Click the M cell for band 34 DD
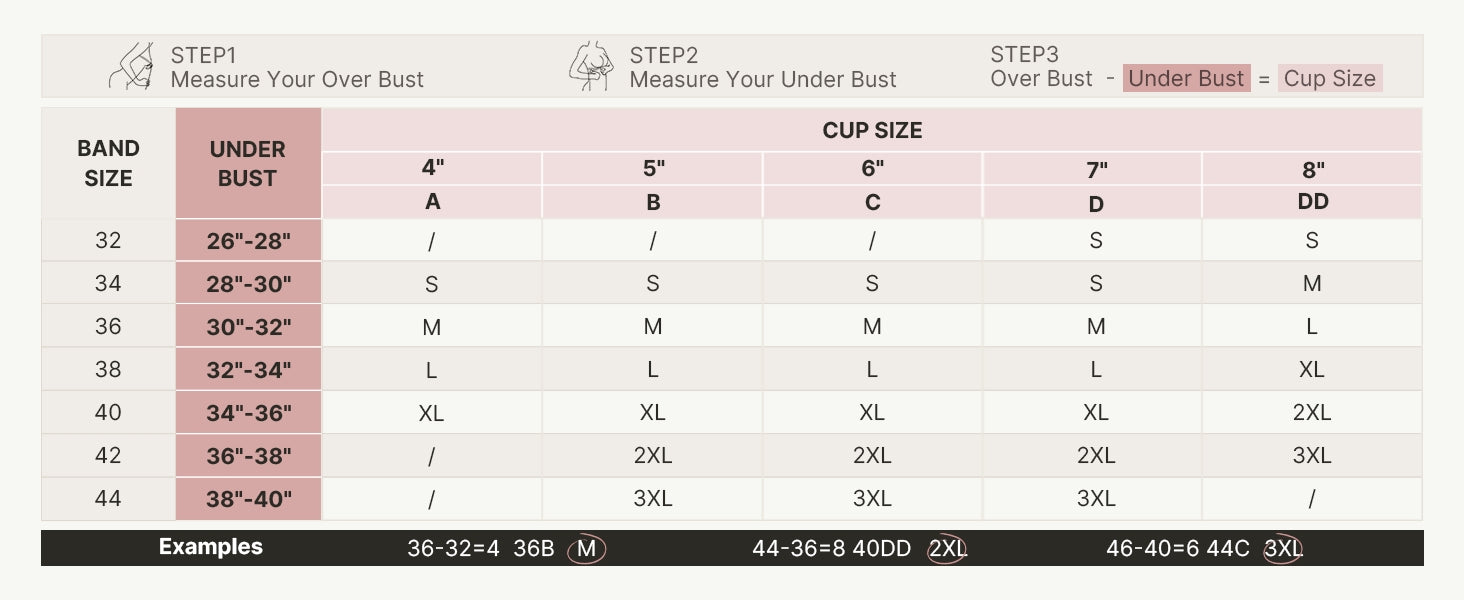1464x600 pixels. 1312,284
